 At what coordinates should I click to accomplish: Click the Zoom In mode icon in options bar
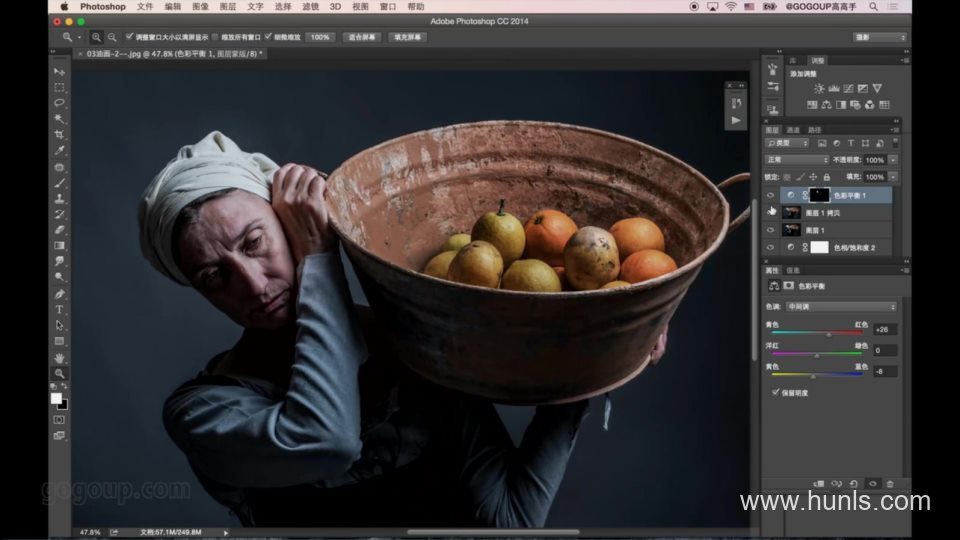click(x=96, y=37)
